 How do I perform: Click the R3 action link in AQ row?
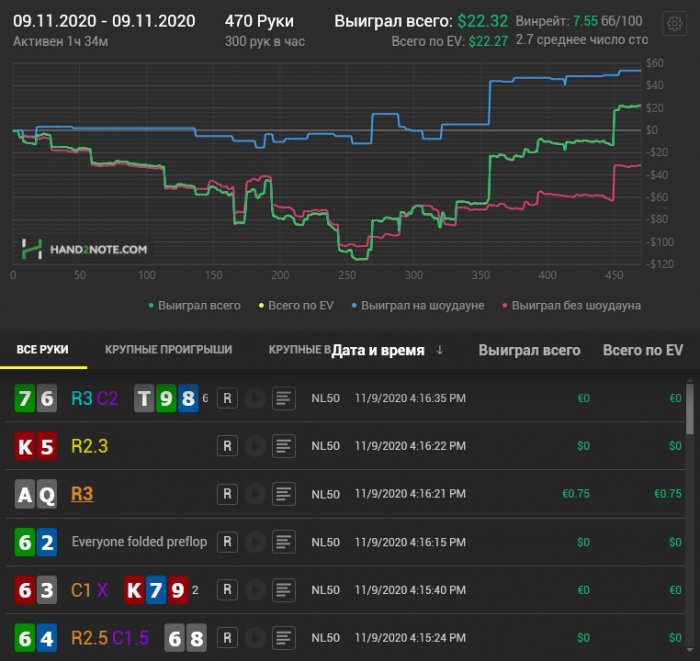[82, 494]
